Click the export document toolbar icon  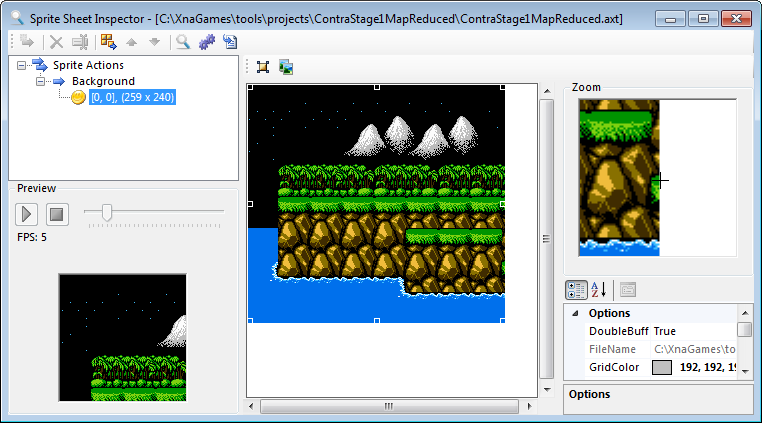(230, 42)
